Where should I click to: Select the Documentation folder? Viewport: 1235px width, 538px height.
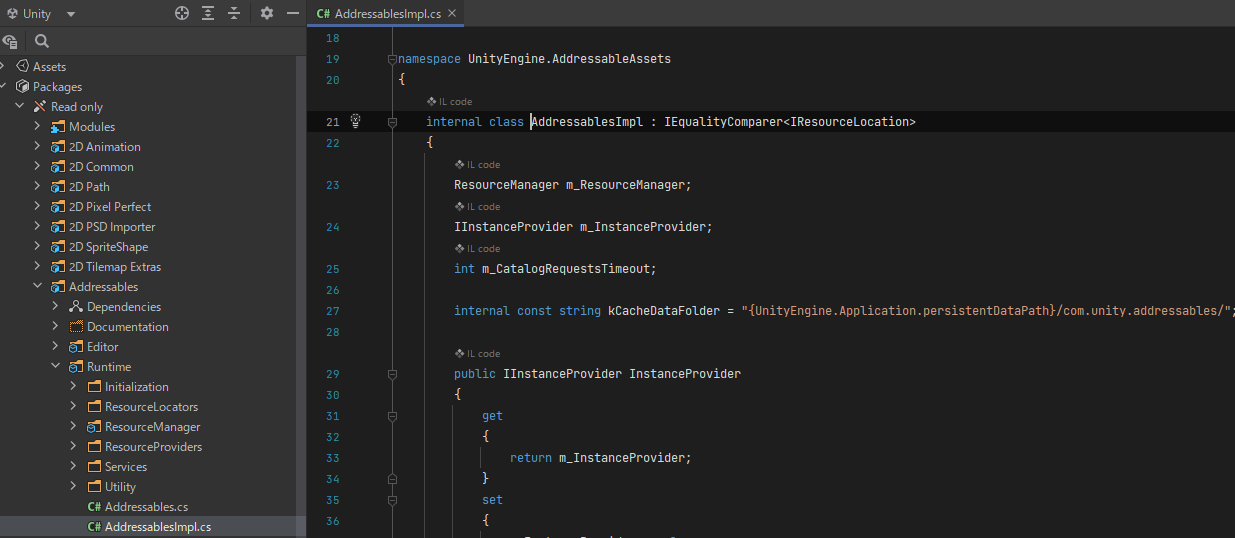128,326
